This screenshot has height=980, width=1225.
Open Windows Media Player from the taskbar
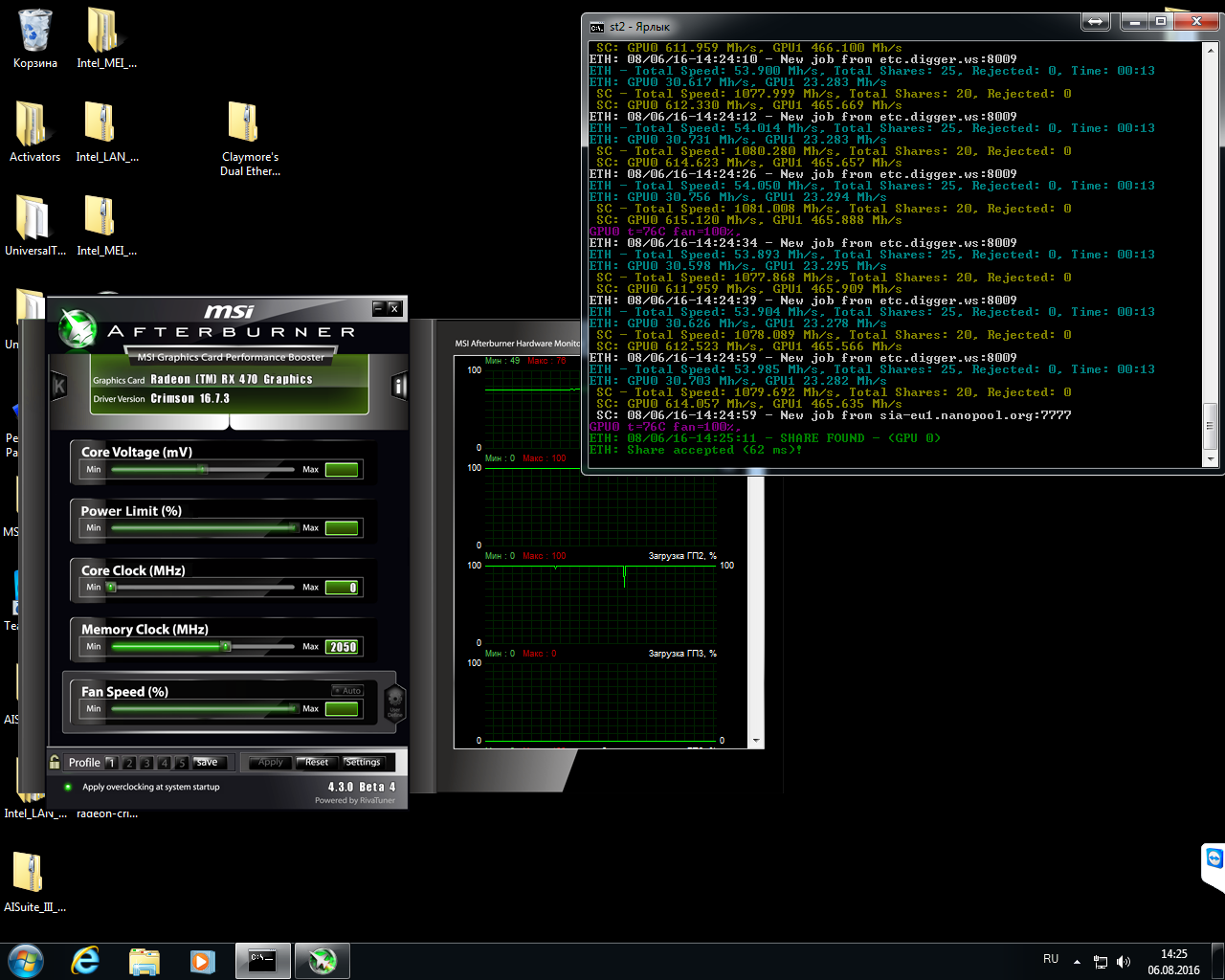click(x=203, y=961)
